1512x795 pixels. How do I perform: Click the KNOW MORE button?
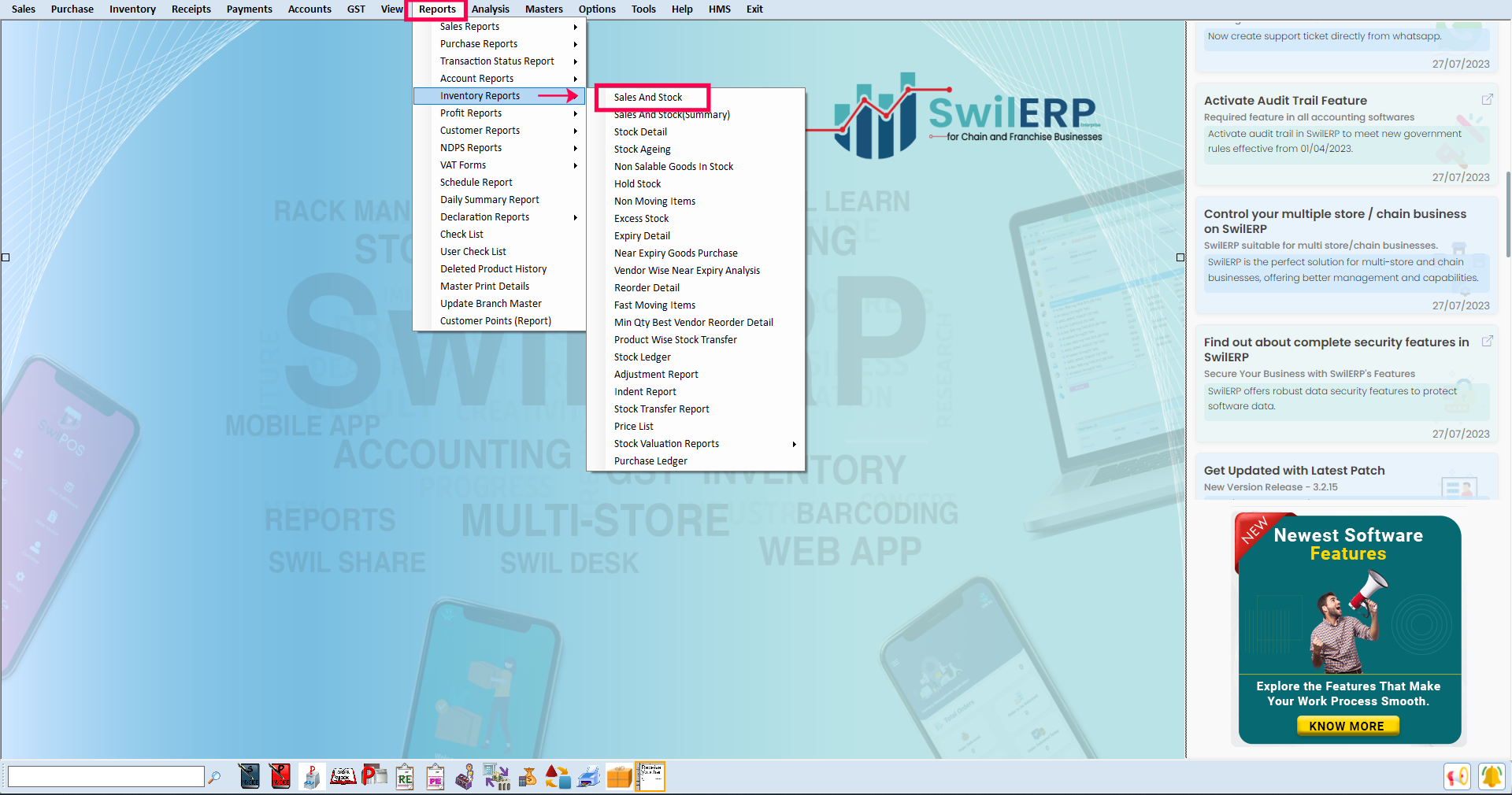pos(1347,726)
